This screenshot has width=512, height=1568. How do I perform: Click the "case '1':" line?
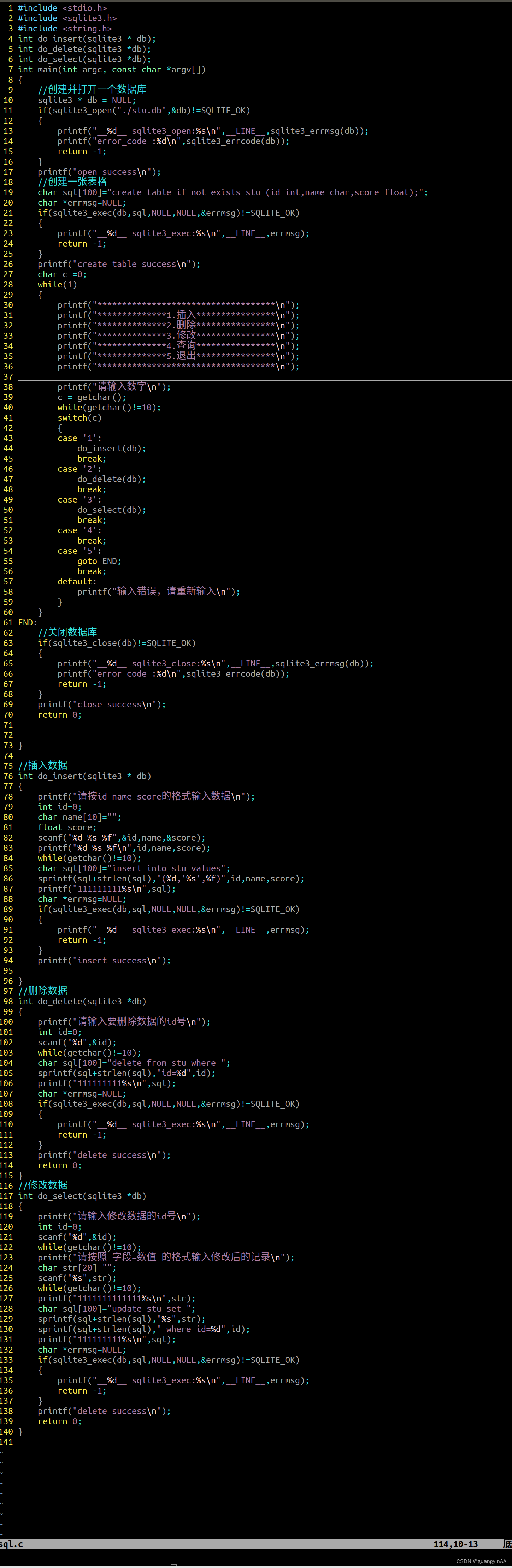(x=80, y=438)
